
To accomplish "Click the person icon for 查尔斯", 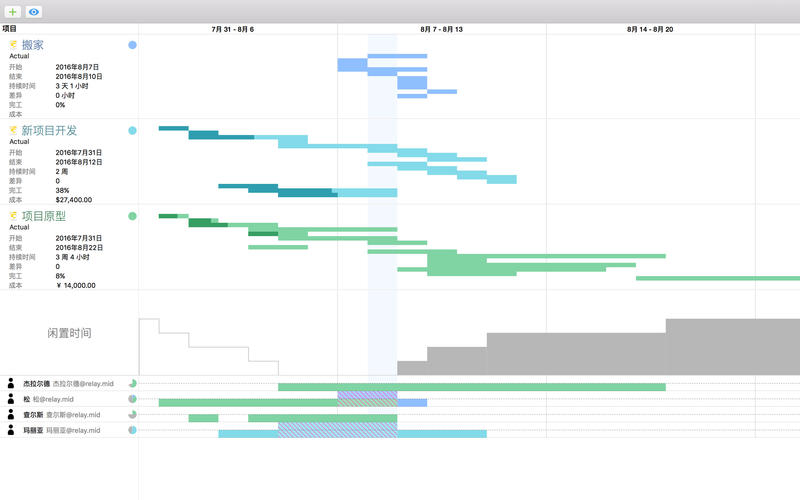I will (x=11, y=414).
